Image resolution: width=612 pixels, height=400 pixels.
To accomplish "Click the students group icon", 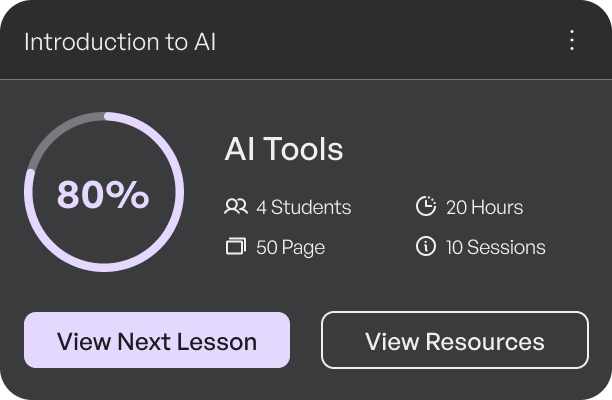I will pos(236,207).
